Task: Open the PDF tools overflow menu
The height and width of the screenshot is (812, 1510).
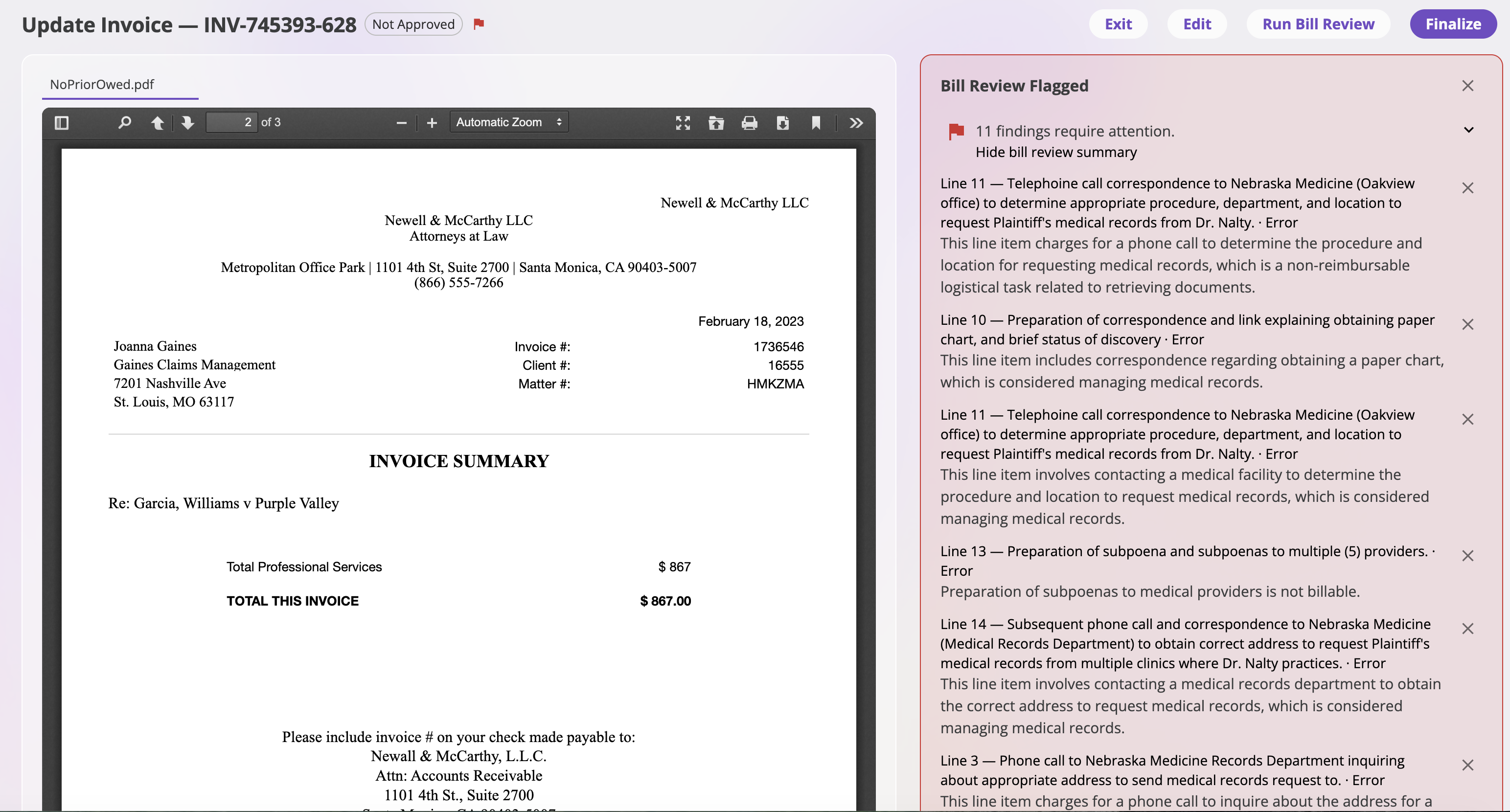Action: point(856,122)
